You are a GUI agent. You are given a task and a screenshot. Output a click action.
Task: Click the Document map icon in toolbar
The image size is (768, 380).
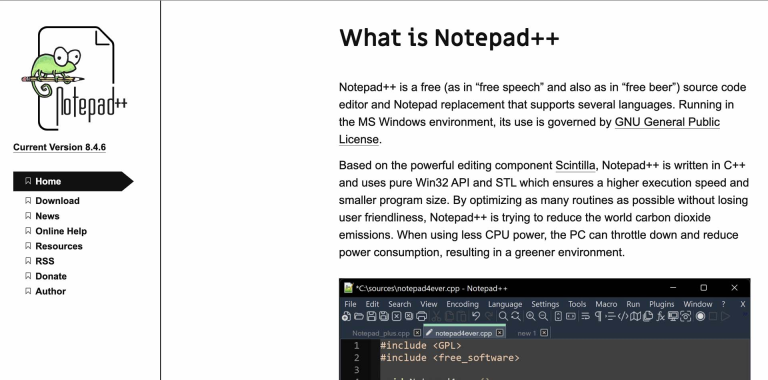pyautogui.click(x=635, y=316)
